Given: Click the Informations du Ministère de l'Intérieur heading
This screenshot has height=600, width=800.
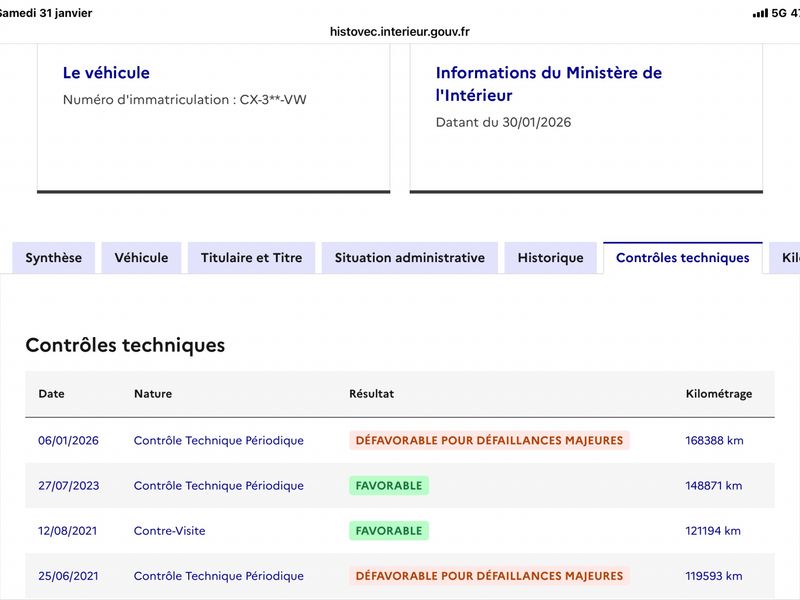Looking at the screenshot, I should click(548, 84).
